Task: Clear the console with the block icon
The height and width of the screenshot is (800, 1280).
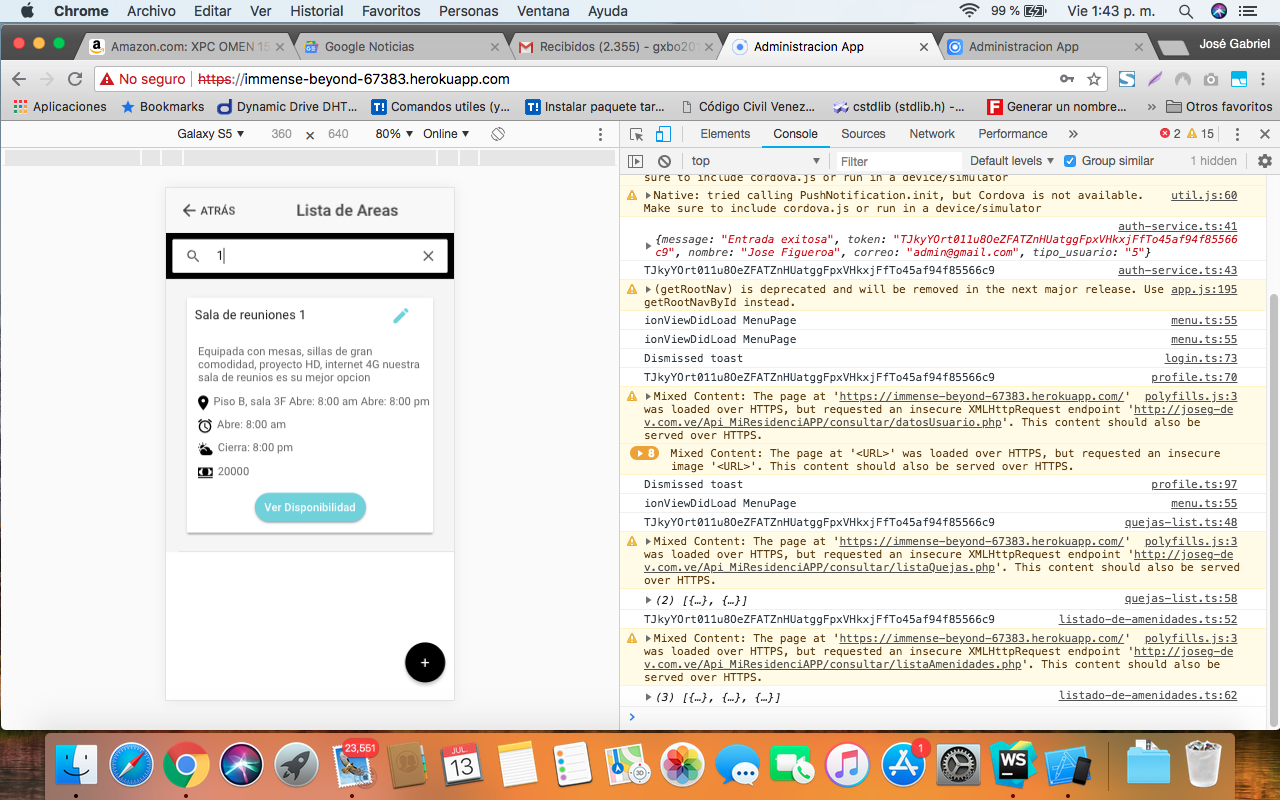Action: pos(664,161)
